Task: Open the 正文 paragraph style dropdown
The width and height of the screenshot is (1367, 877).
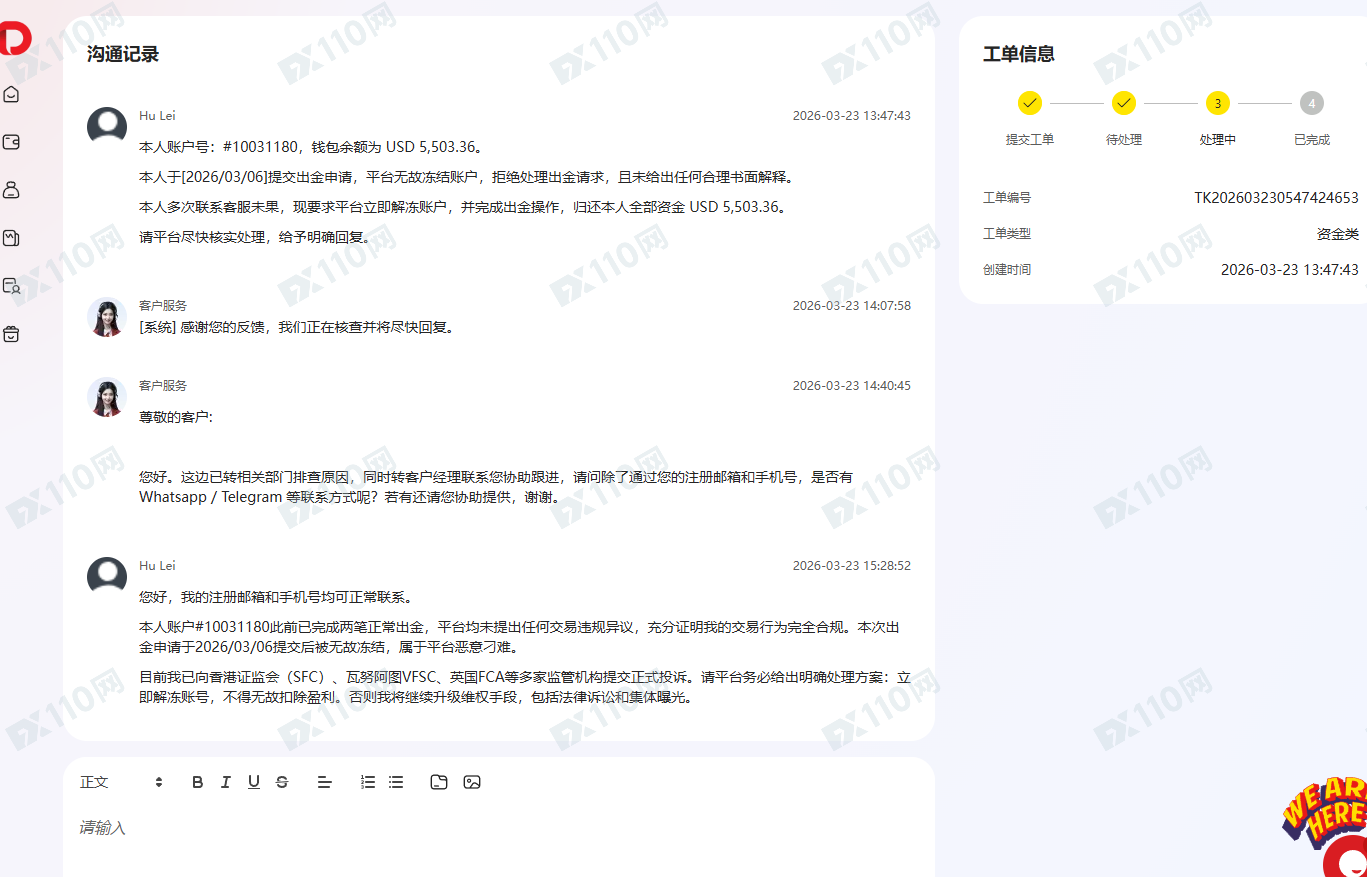Action: pyautogui.click(x=93, y=782)
